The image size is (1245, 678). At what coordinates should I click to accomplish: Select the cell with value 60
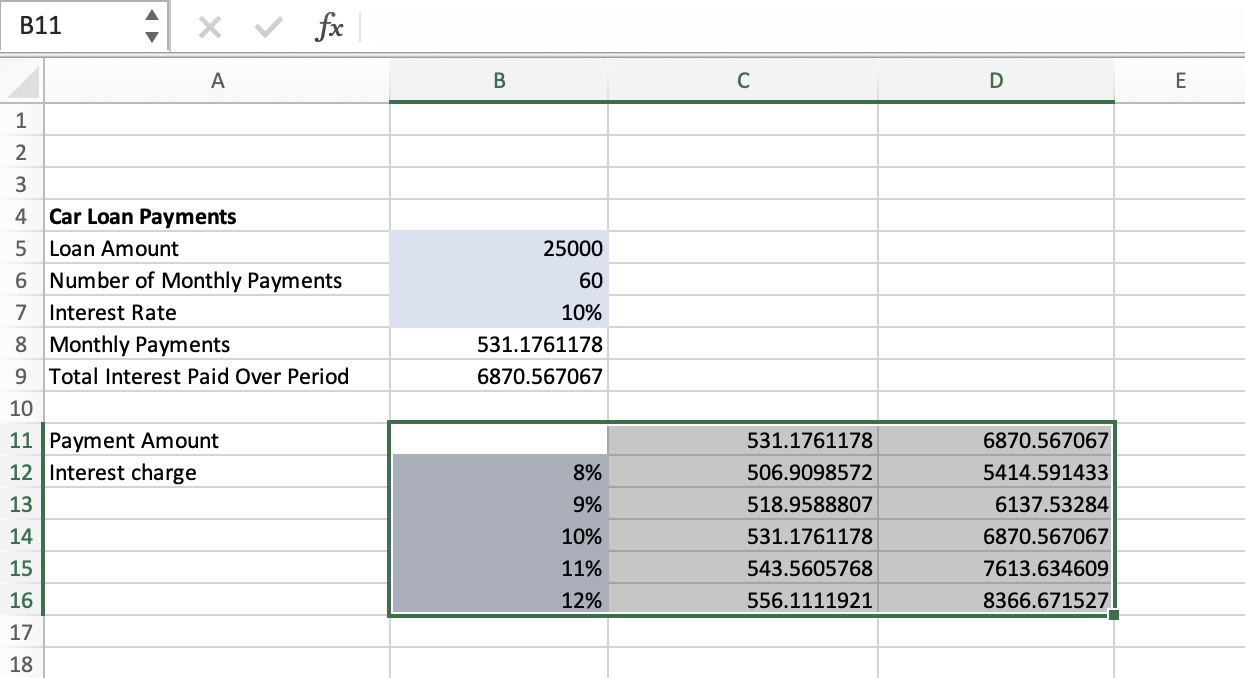[x=498, y=280]
